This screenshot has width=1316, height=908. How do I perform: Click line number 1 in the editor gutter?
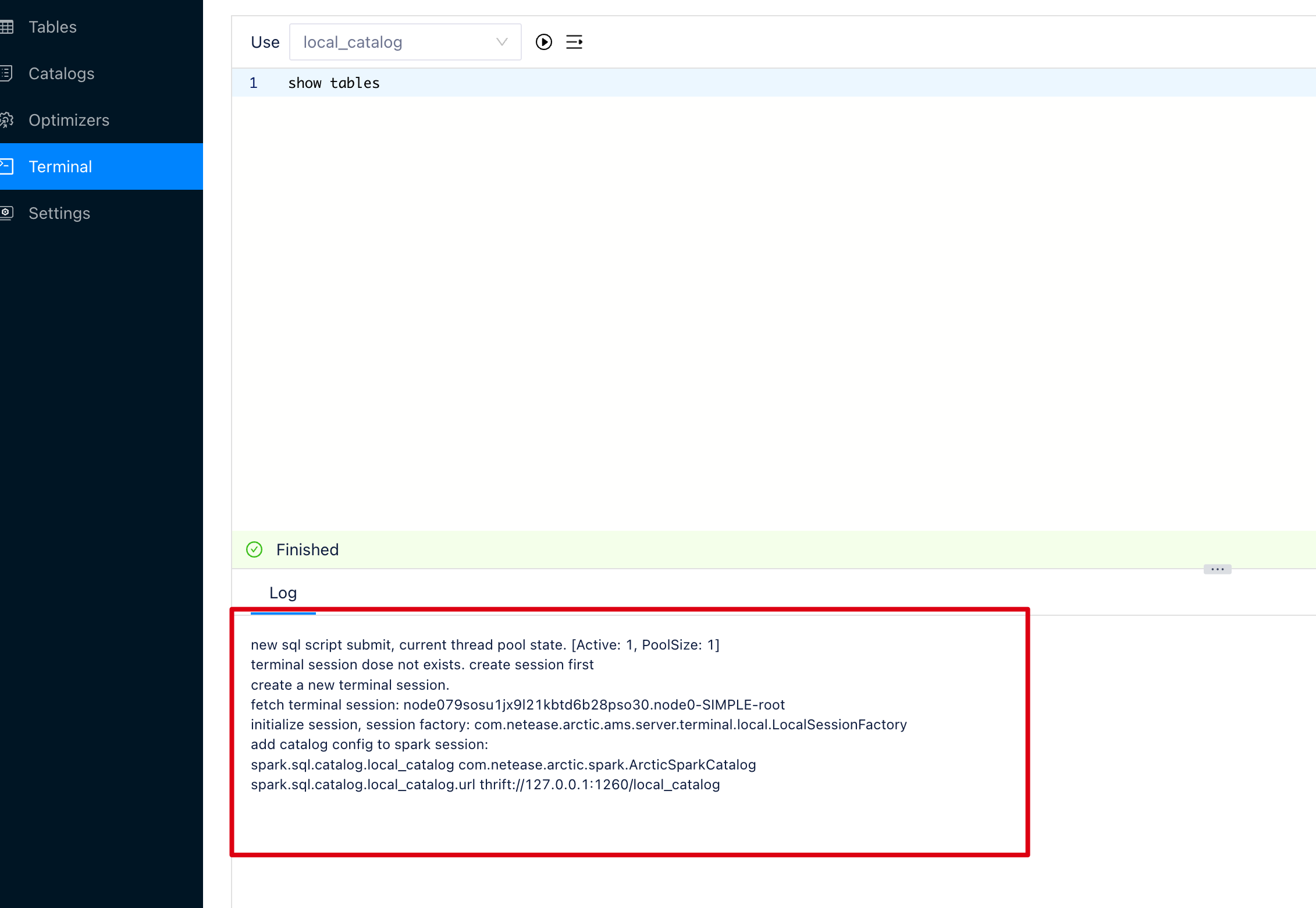coord(253,83)
